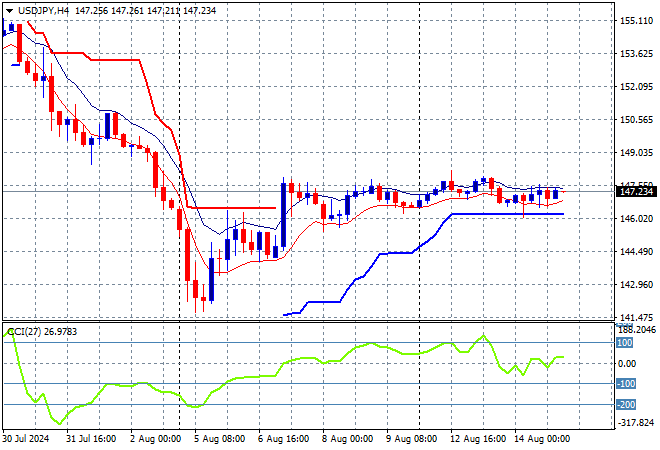Image resolution: width=660 pixels, height=450 pixels.
Task: Select the 5 Aug 08:00 time label
Action: pyautogui.click(x=219, y=439)
